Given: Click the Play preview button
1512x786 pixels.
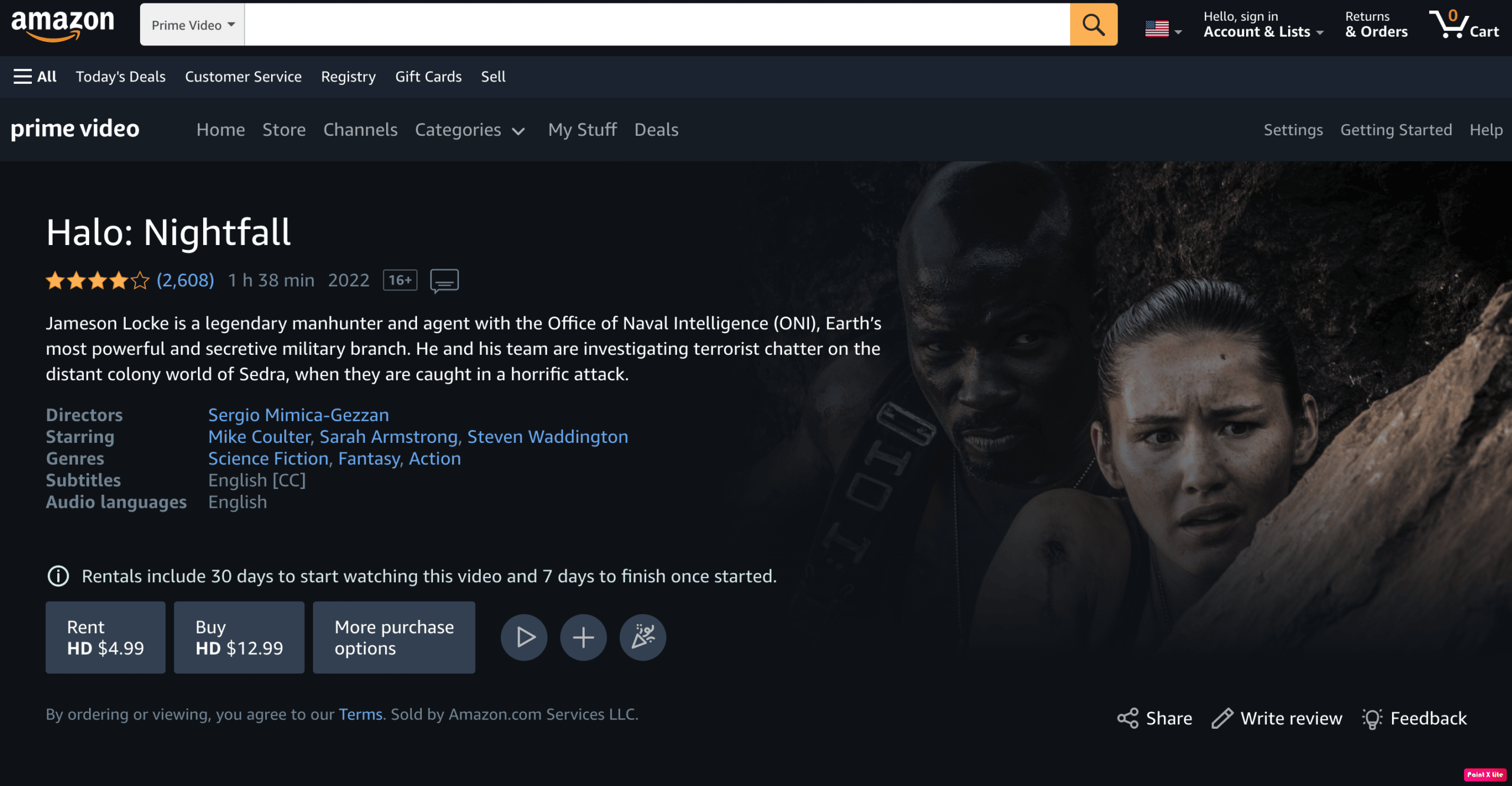Looking at the screenshot, I should coord(524,636).
